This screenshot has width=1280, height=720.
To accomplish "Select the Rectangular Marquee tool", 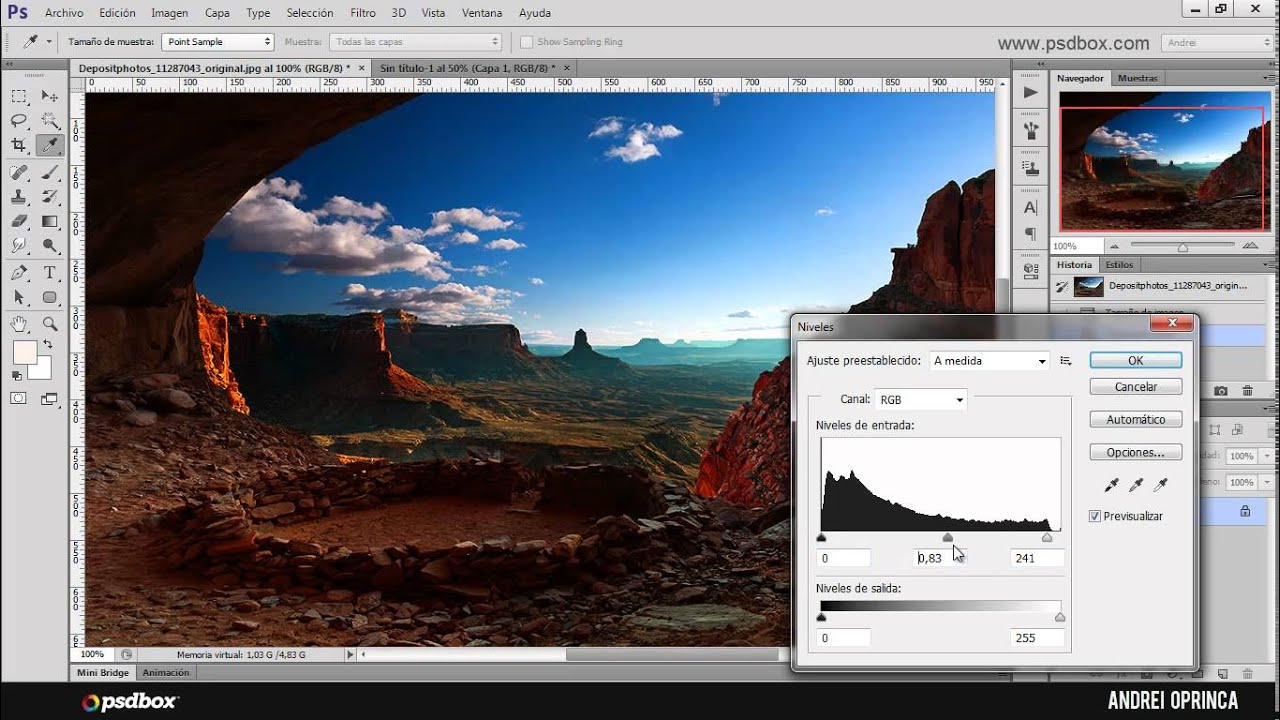I will coord(19,96).
